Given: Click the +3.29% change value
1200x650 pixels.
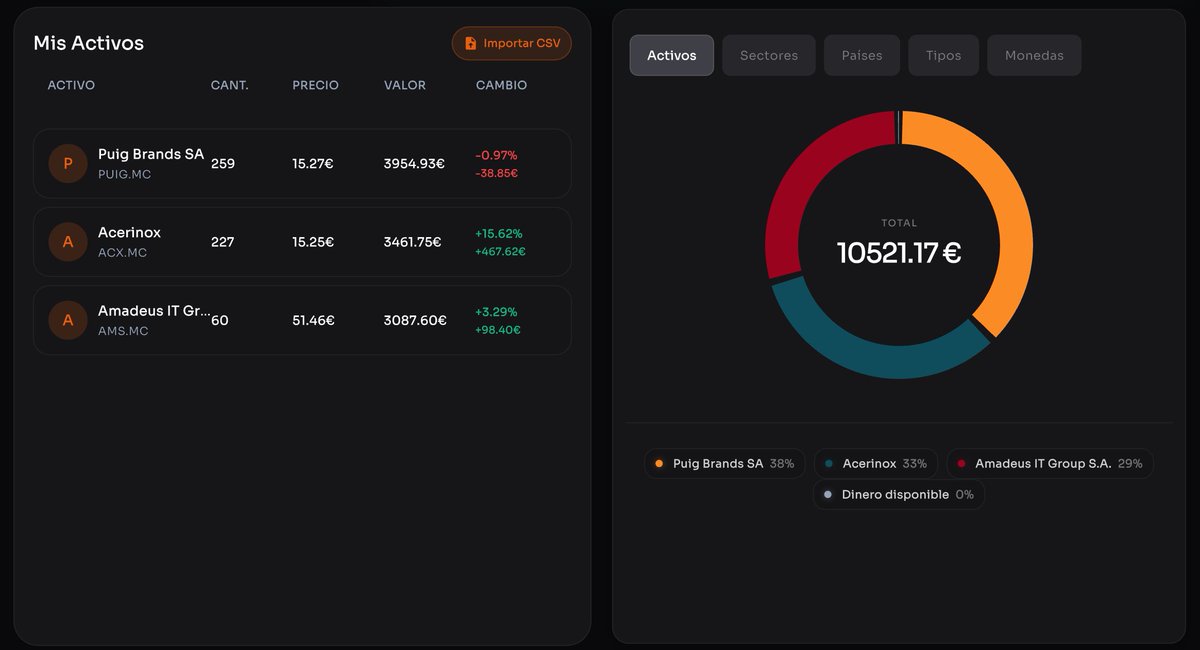Looking at the screenshot, I should (x=497, y=311).
